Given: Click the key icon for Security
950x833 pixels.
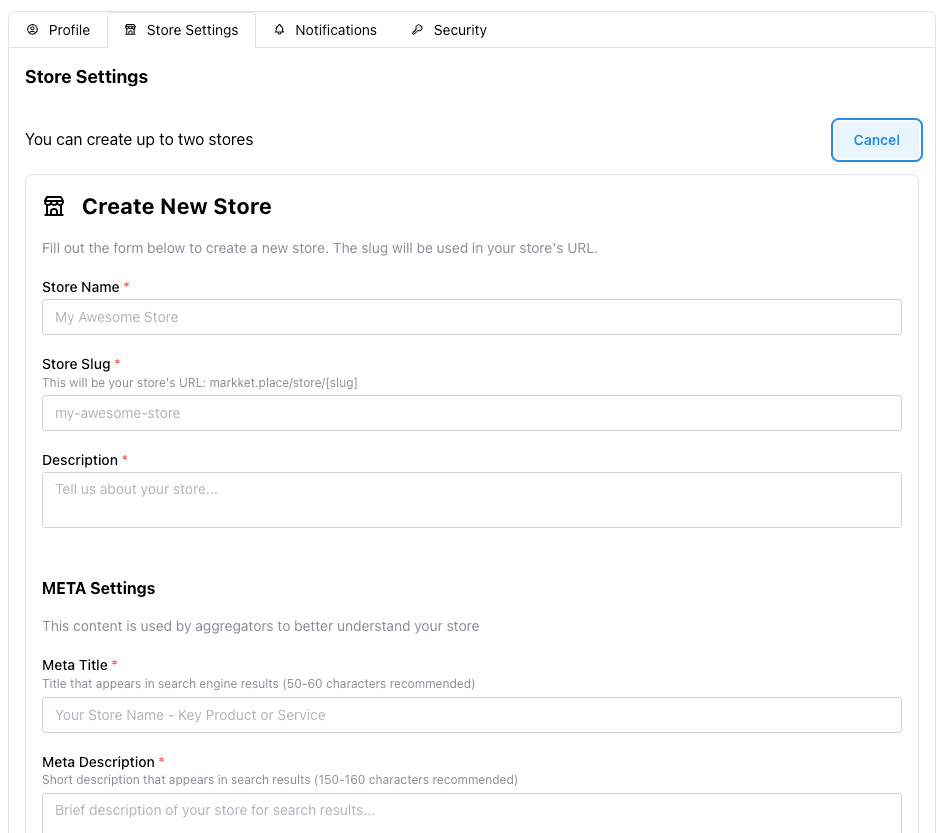Looking at the screenshot, I should (417, 30).
